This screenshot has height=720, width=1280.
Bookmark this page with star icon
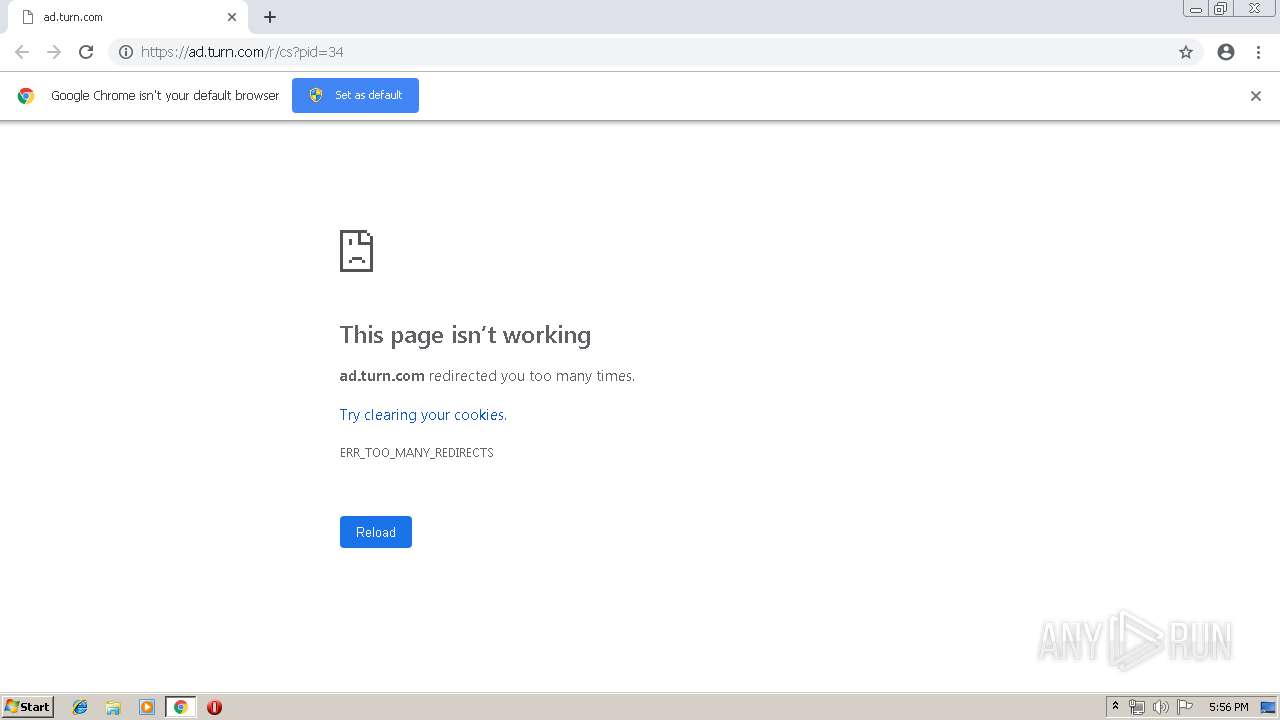tap(1186, 52)
